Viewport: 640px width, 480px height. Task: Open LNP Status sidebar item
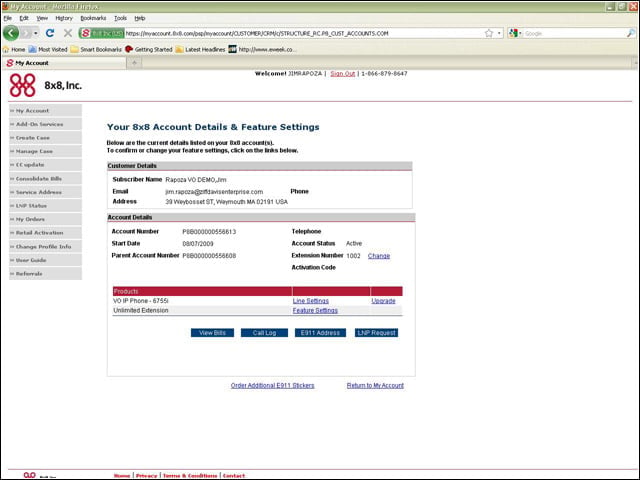(x=45, y=205)
